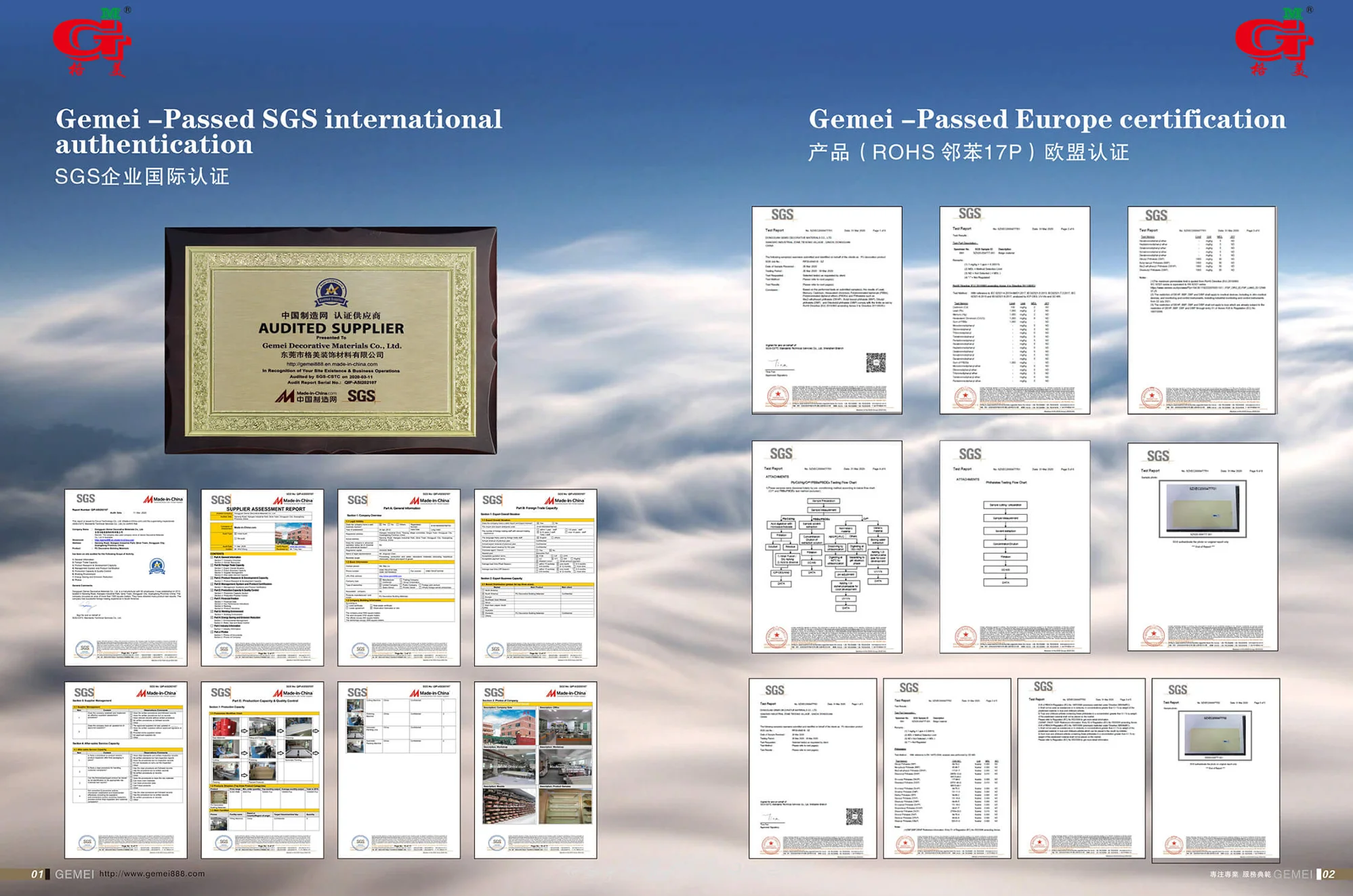Click the 'Gemei Decorative Materials Co., Ltd.' text on the plaque

click(x=332, y=345)
